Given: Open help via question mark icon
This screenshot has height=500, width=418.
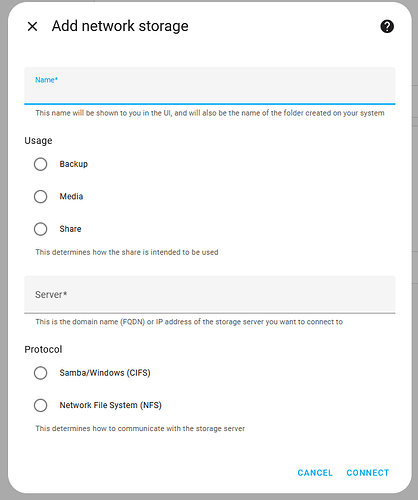Looking at the screenshot, I should tap(387, 26).
